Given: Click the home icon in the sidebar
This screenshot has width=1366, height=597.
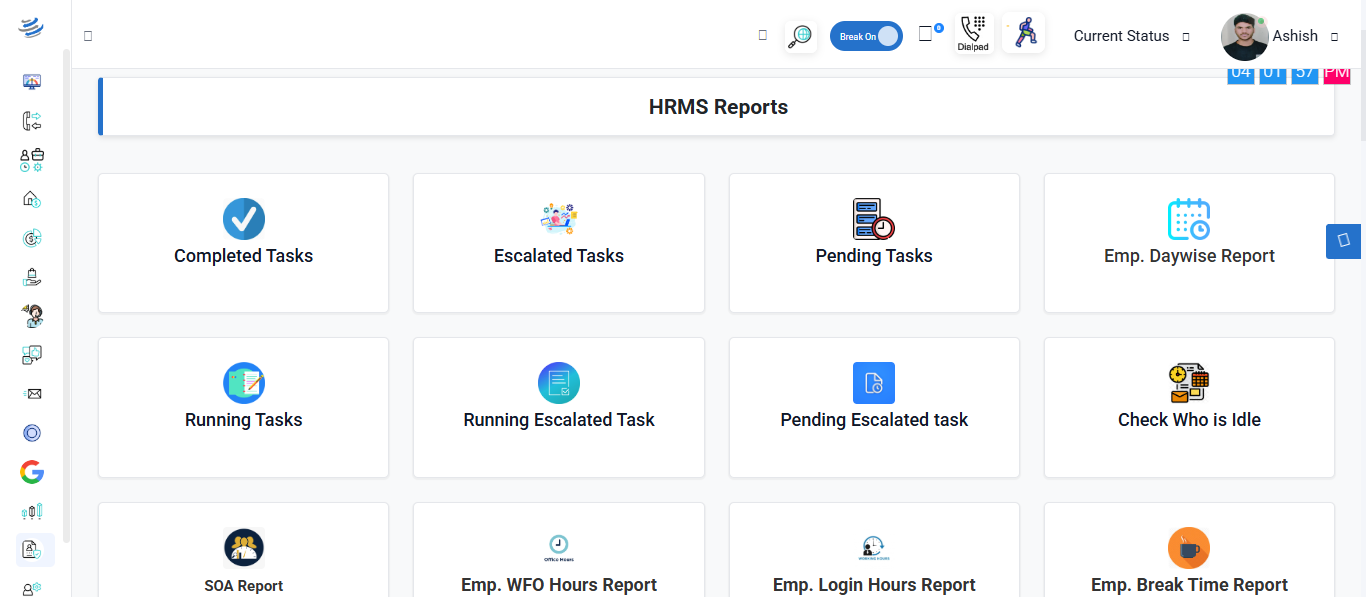Looking at the screenshot, I should [x=31, y=199].
